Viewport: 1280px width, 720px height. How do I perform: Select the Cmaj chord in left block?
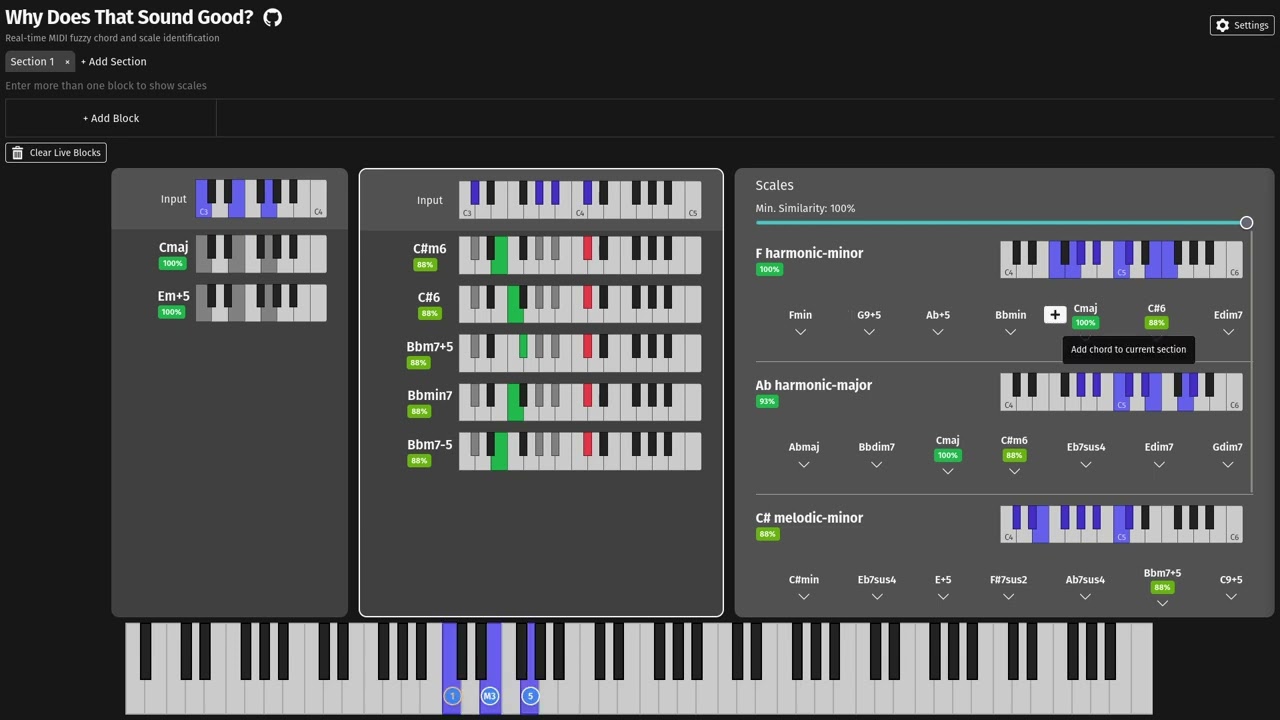tap(173, 247)
